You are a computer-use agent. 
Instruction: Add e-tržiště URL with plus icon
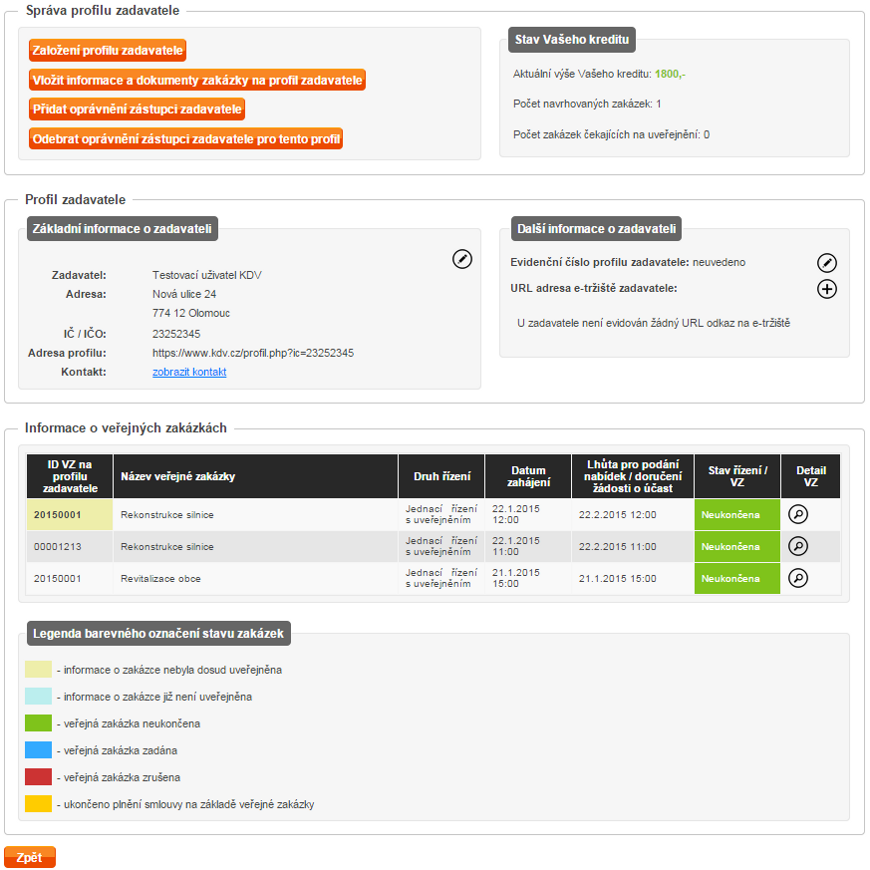click(x=827, y=289)
